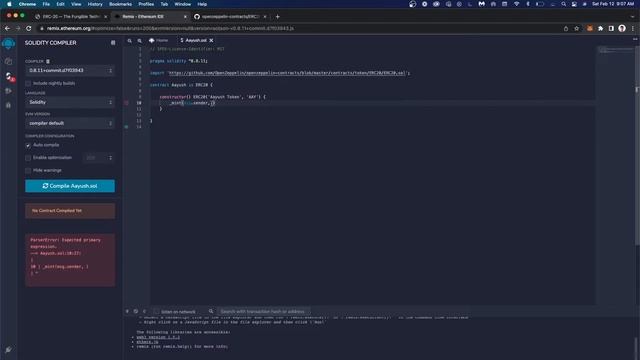Collapse the terminal panel arrow icon

[x=127, y=311]
